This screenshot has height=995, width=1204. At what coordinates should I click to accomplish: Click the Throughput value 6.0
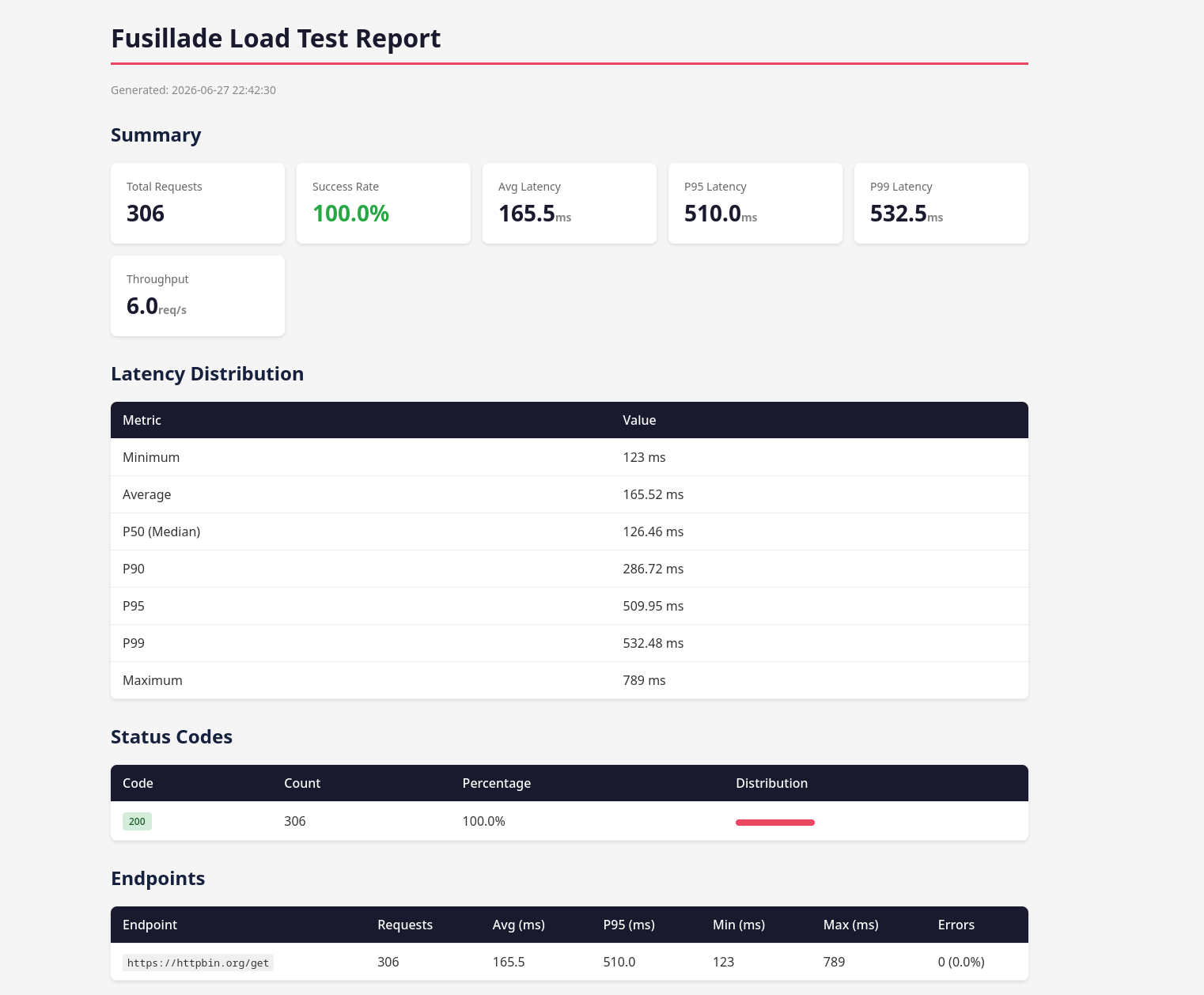point(142,306)
